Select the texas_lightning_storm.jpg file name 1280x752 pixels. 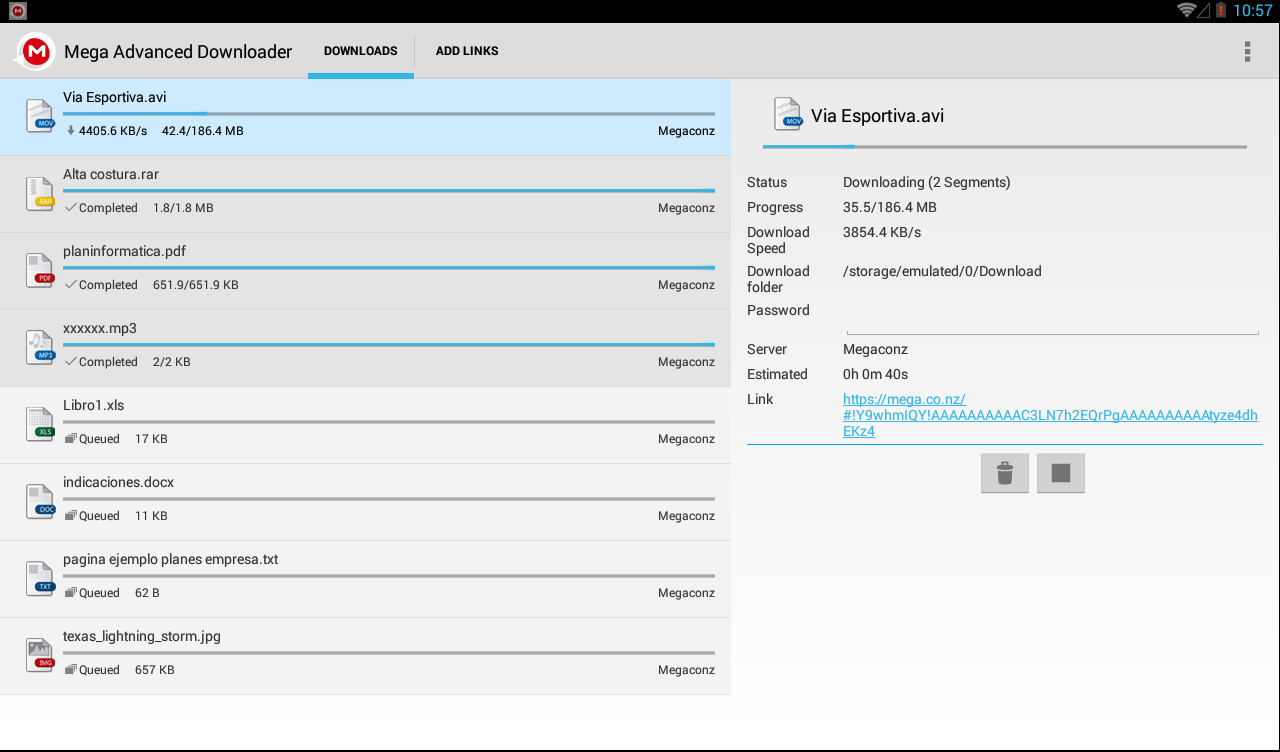point(142,636)
